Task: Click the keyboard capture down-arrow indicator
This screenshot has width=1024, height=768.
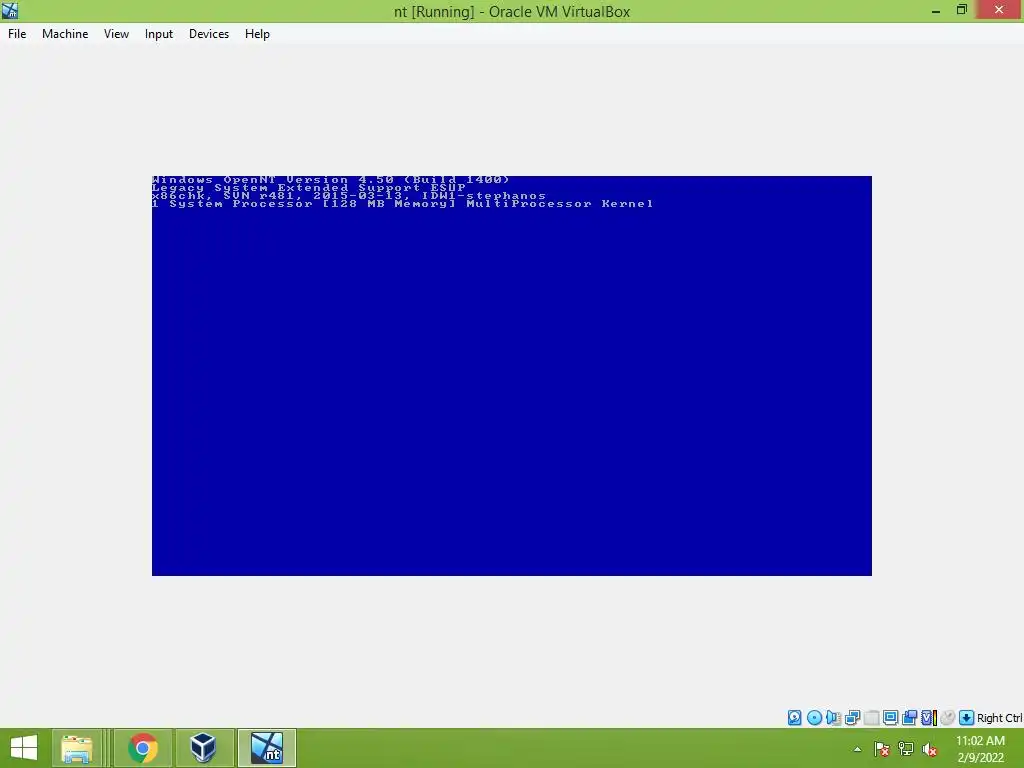Action: (967, 718)
